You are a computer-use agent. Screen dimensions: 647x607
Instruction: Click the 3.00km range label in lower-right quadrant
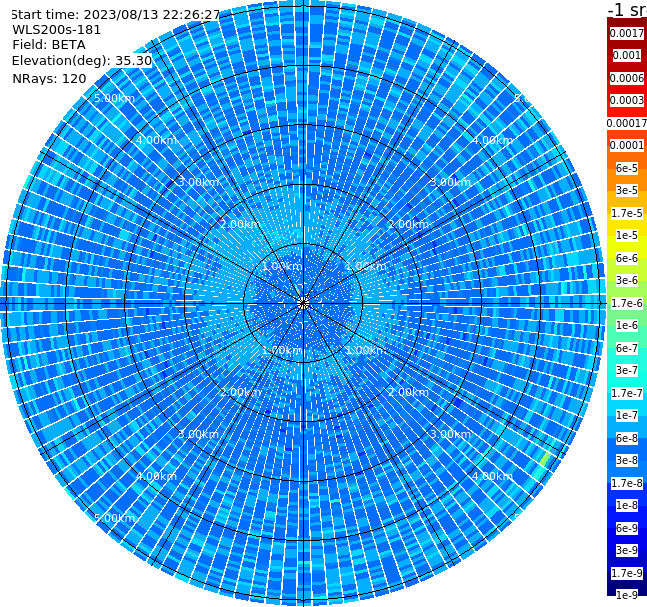450,434
